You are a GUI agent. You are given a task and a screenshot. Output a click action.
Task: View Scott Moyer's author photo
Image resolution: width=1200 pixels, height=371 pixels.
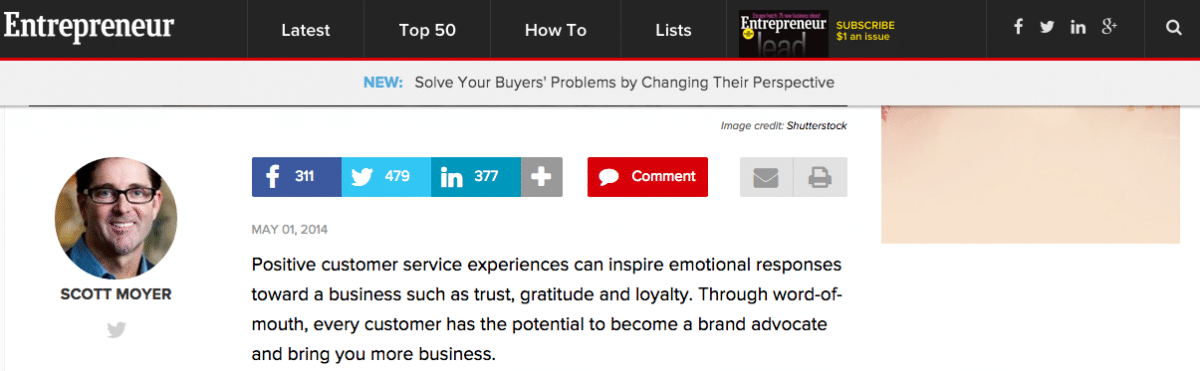click(x=116, y=217)
